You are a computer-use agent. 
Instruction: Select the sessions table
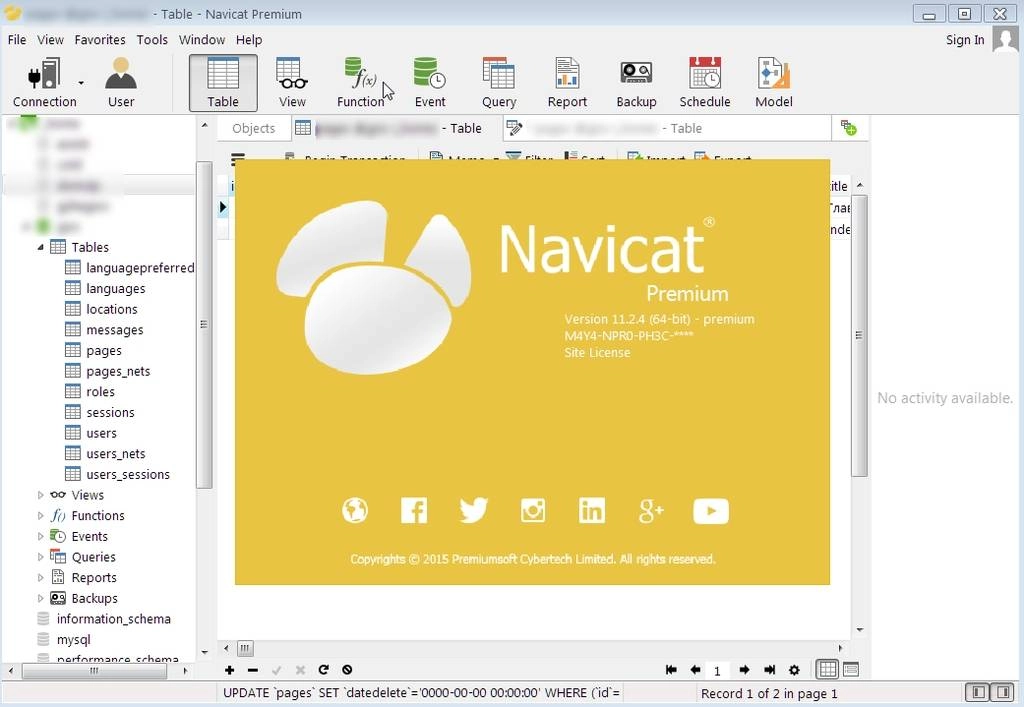point(100,413)
